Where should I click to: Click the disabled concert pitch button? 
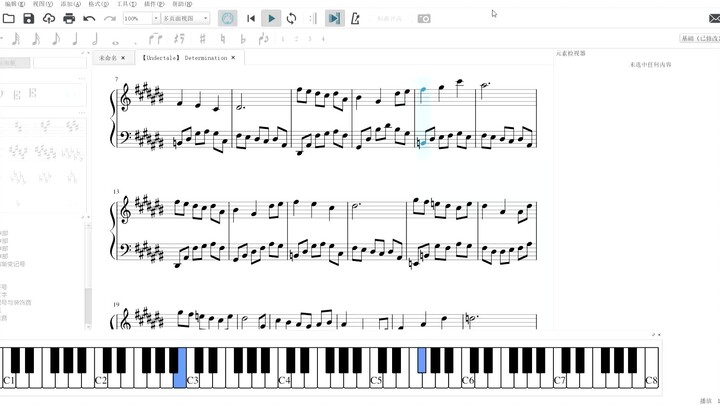click(389, 18)
